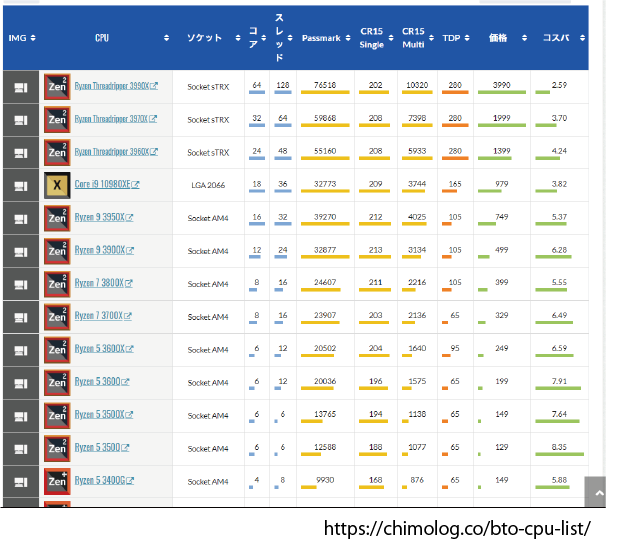Open Ryzen 7 3700X link
Image resolution: width=640 pixels, height=548 pixels.
click(x=103, y=316)
